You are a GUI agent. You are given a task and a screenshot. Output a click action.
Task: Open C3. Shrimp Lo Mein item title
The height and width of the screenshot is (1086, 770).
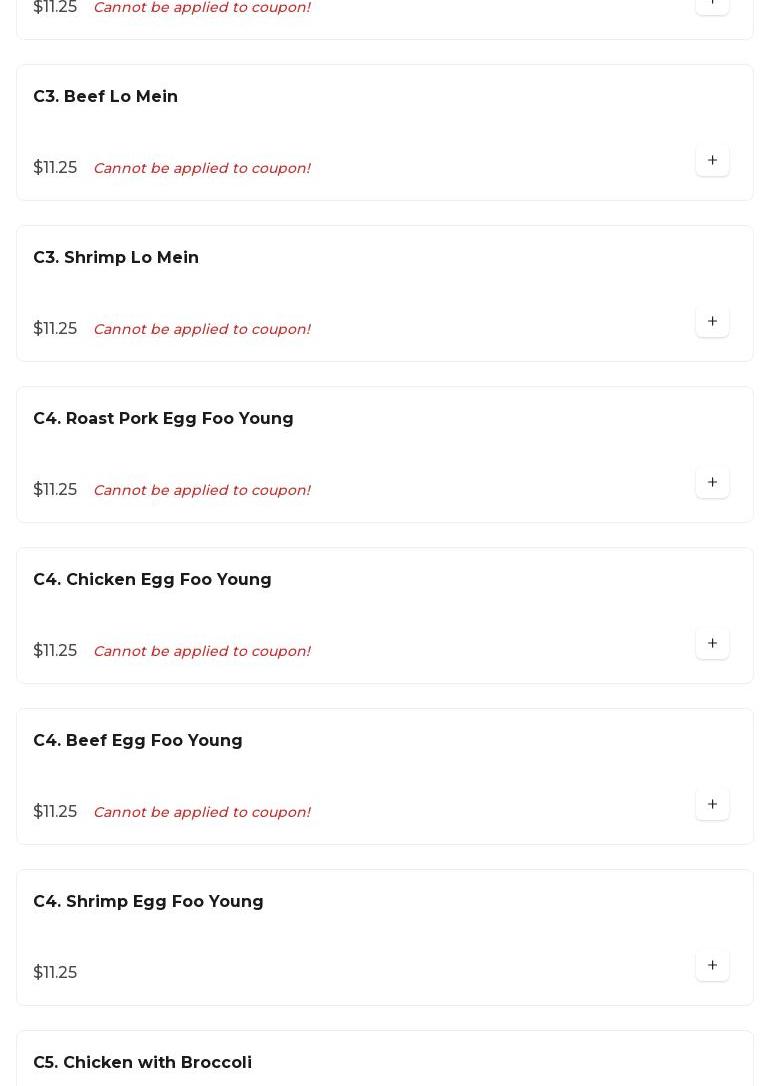click(x=116, y=258)
